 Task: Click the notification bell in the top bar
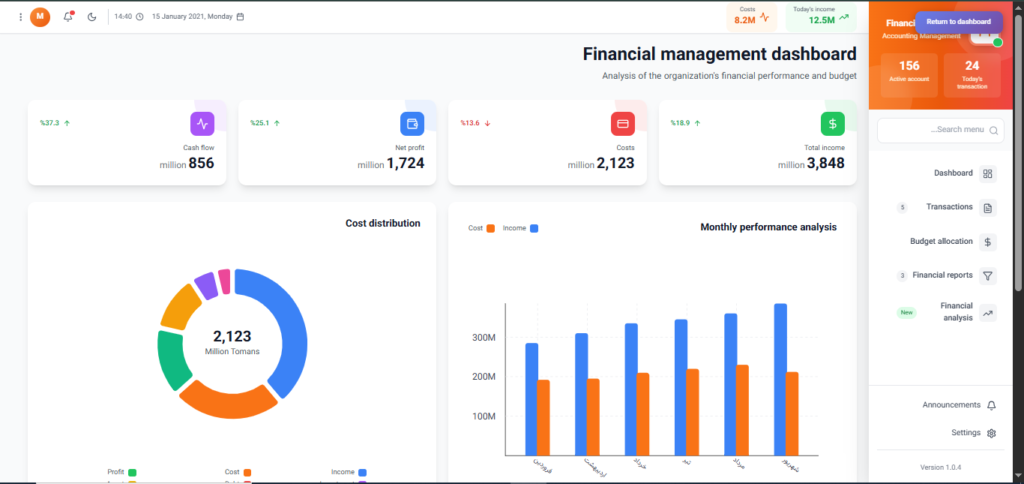coord(68,17)
